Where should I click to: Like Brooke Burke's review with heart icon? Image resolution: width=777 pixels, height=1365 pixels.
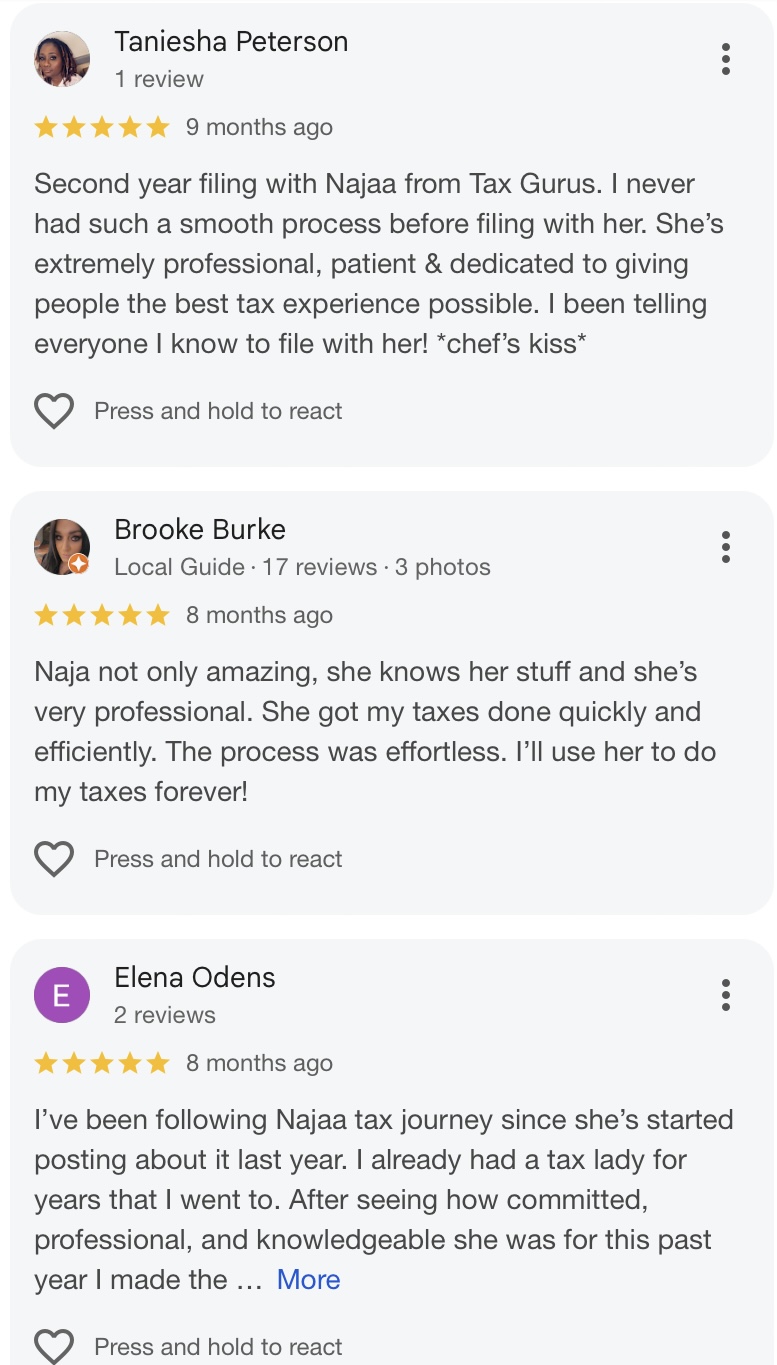(54, 859)
